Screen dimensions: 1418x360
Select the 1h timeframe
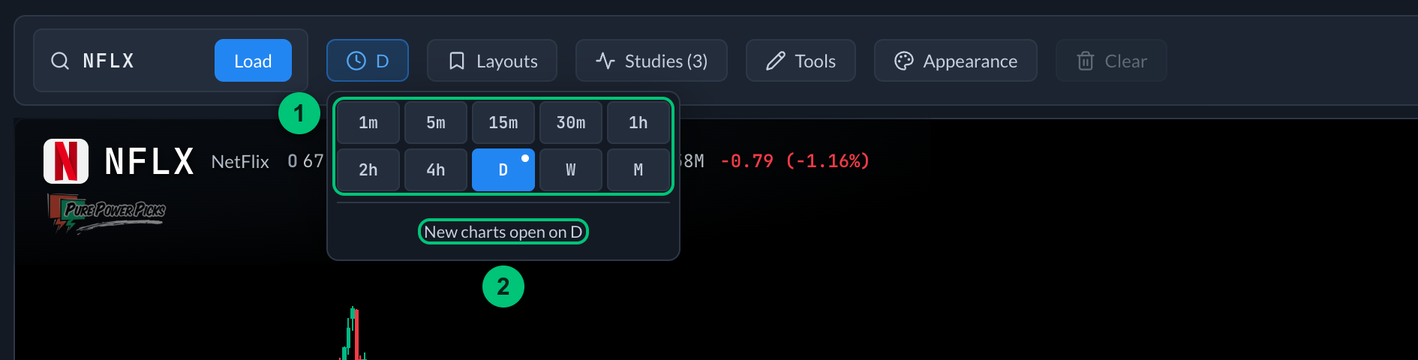click(638, 122)
